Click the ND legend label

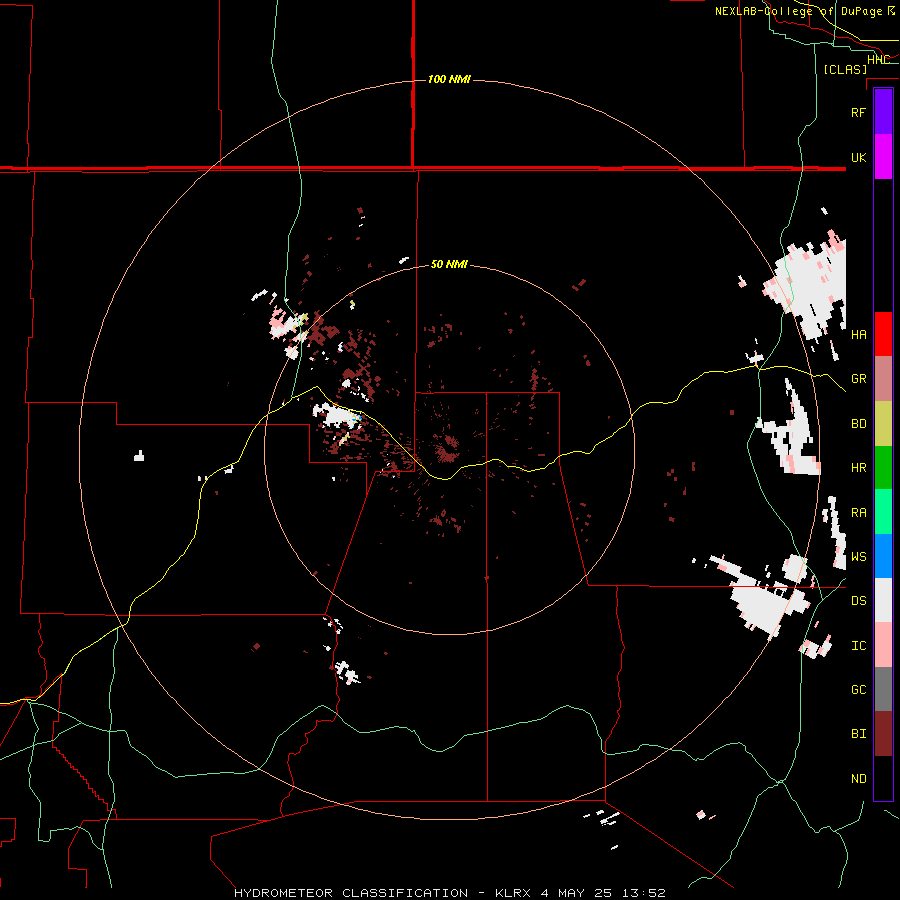[858, 779]
